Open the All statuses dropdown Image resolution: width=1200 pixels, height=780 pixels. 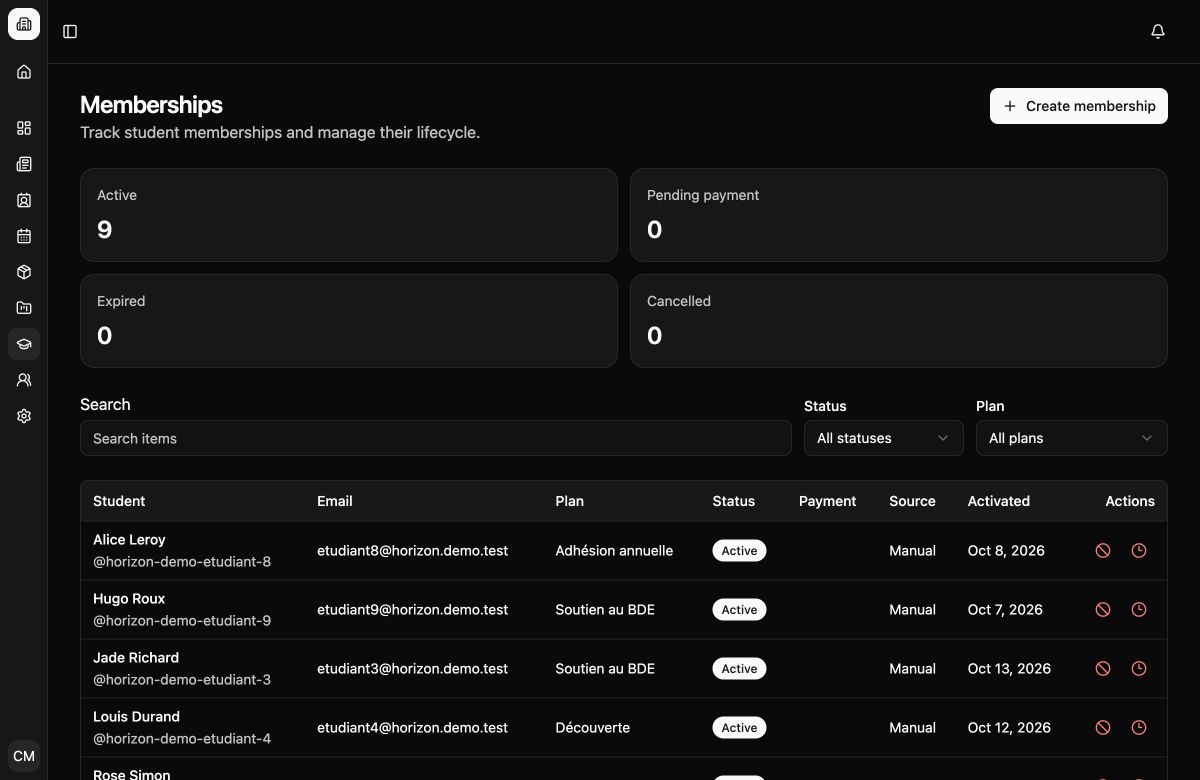click(884, 438)
